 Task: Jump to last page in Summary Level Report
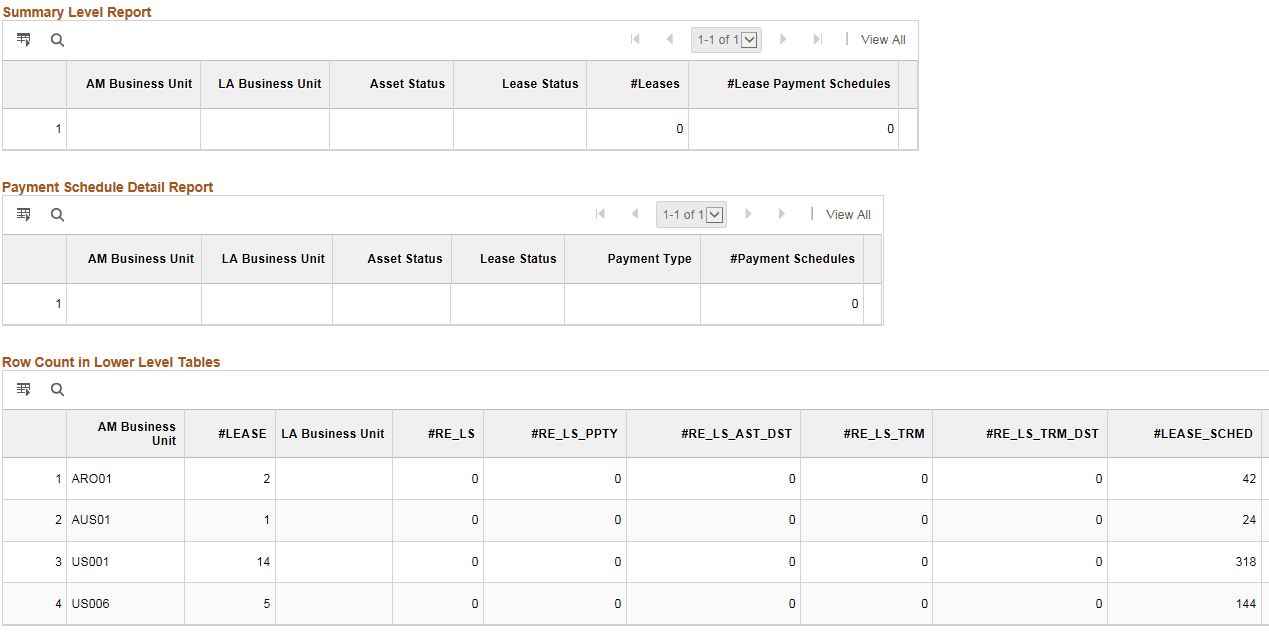[817, 39]
